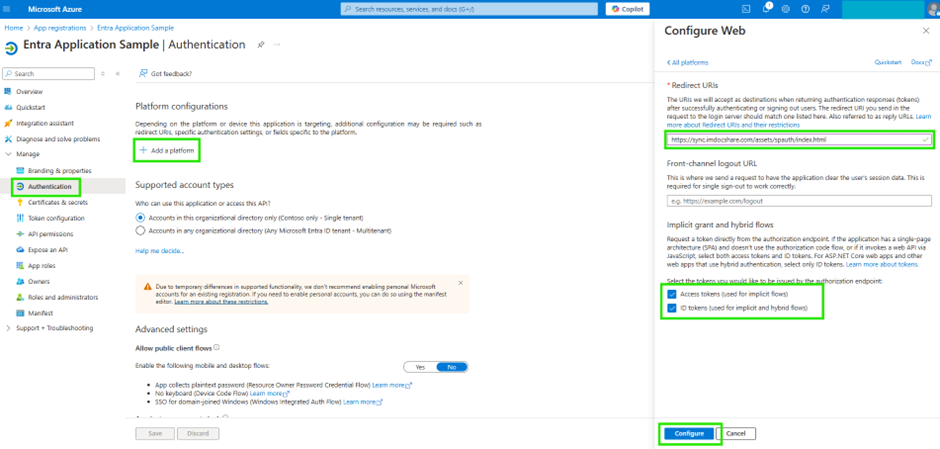Click info icon next to Allow public client flows
The height and width of the screenshot is (449, 940).
click(x=216, y=347)
